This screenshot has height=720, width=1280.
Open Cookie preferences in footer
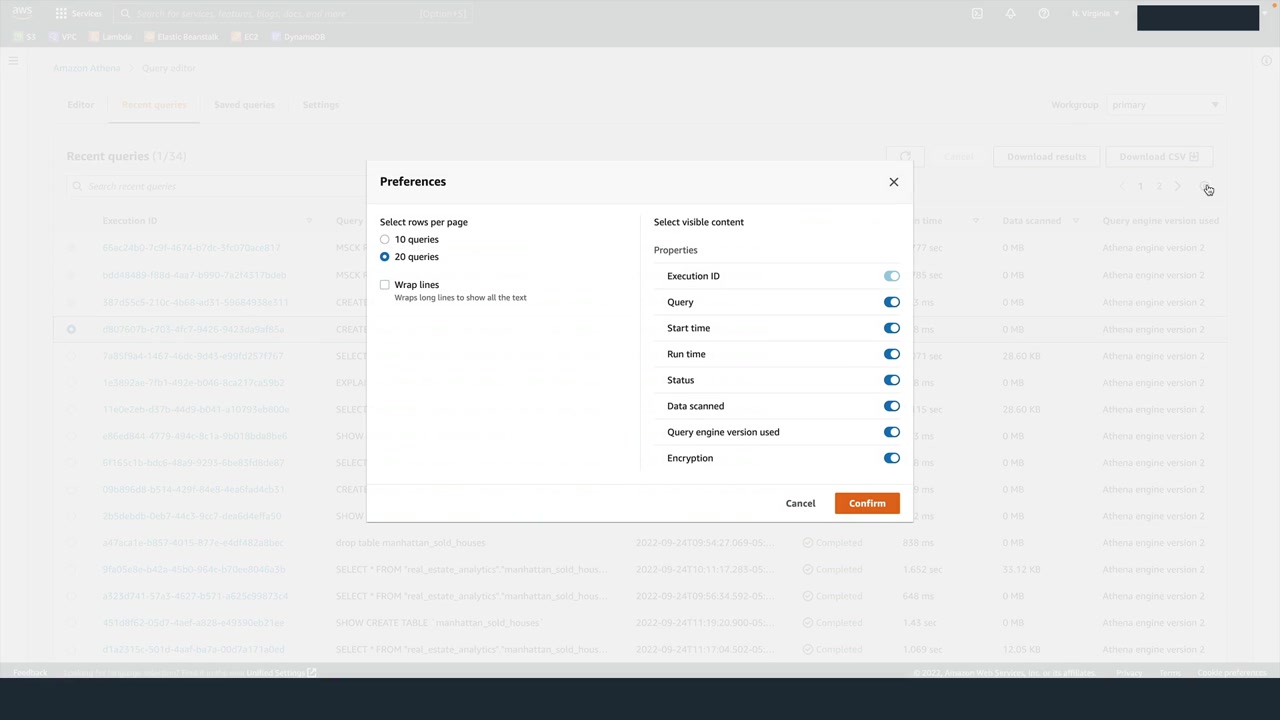[x=1232, y=673]
